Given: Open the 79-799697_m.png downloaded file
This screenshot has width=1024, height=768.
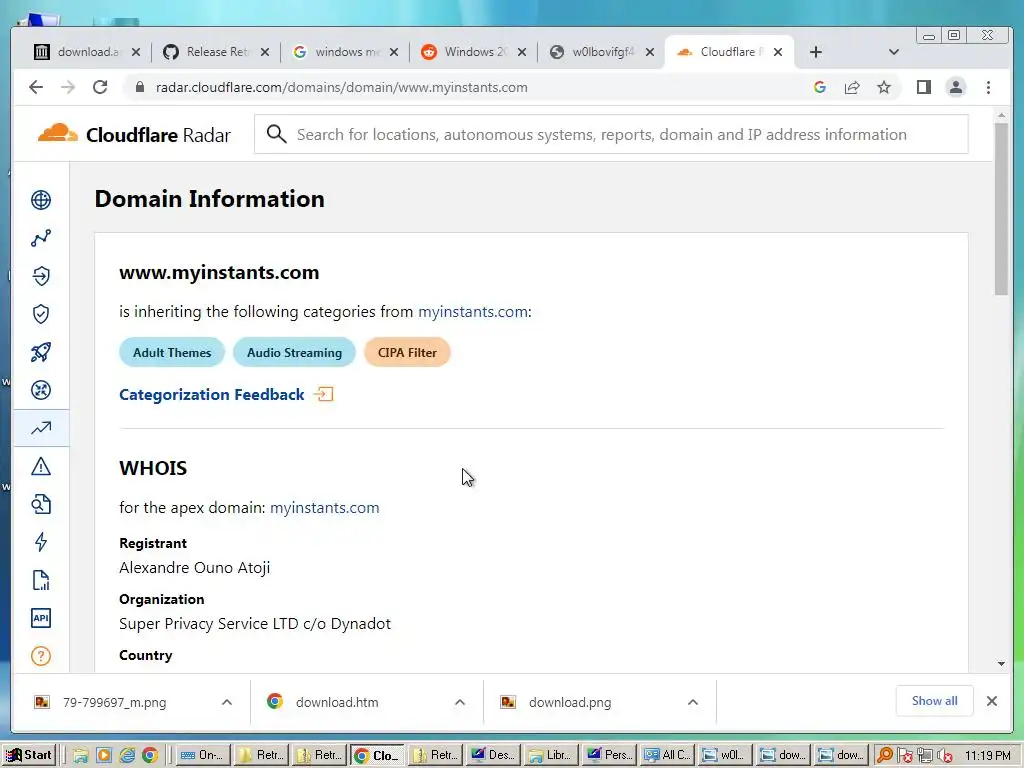Looking at the screenshot, I should (114, 702).
